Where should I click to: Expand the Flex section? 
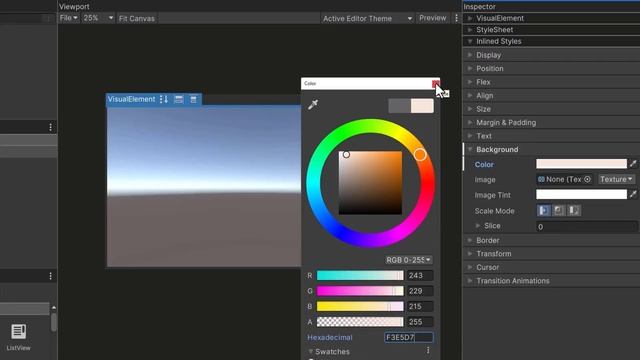coord(470,82)
